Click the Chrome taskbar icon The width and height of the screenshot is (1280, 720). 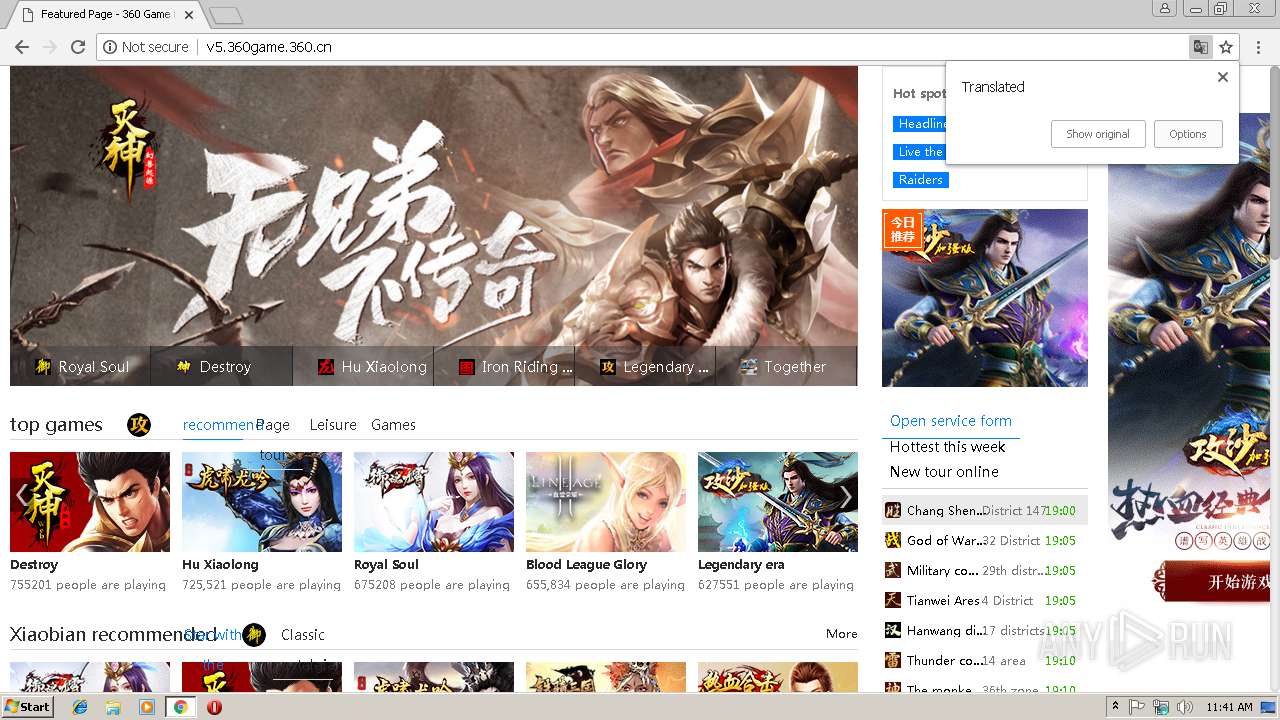pos(180,707)
